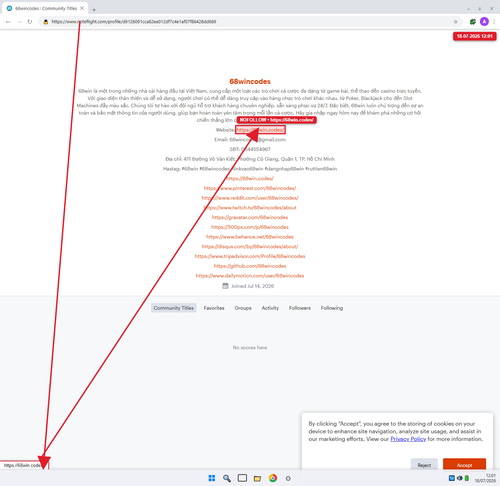This screenshot has width=500, height=486.
Task: Switch to the Groups tab
Action: click(243, 308)
